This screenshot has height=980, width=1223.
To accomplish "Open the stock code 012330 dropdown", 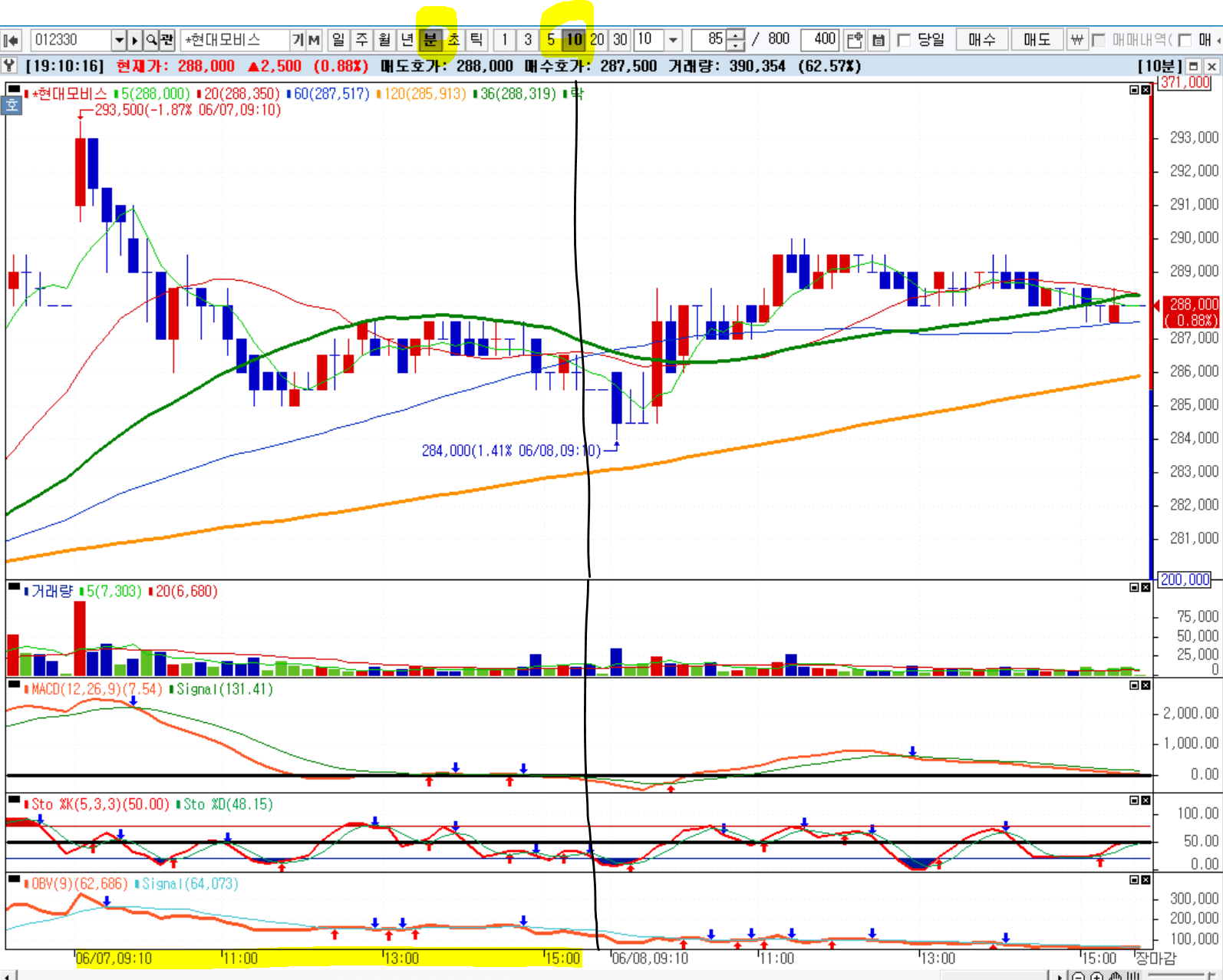I will (119, 40).
